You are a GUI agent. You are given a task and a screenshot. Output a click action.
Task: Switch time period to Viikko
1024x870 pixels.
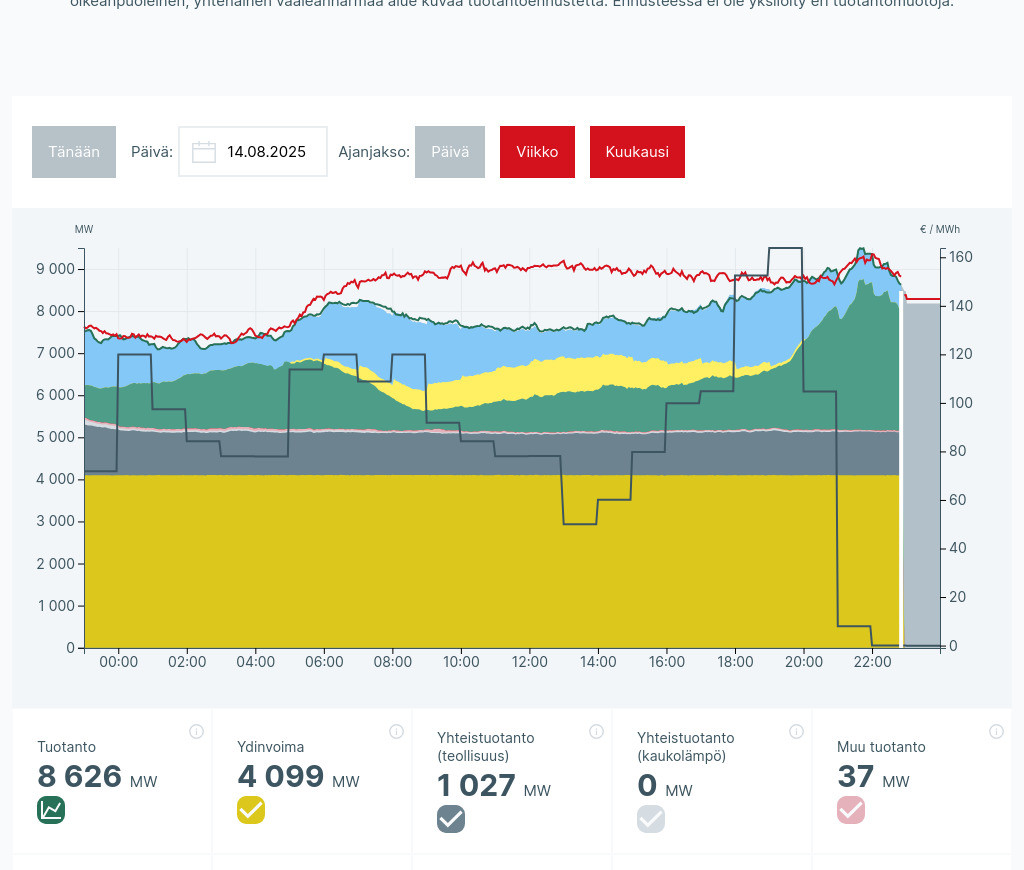[x=537, y=152]
